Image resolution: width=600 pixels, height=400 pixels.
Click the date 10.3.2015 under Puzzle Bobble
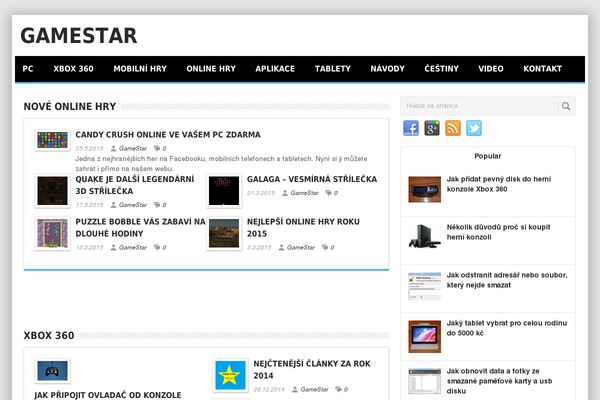tap(89, 247)
